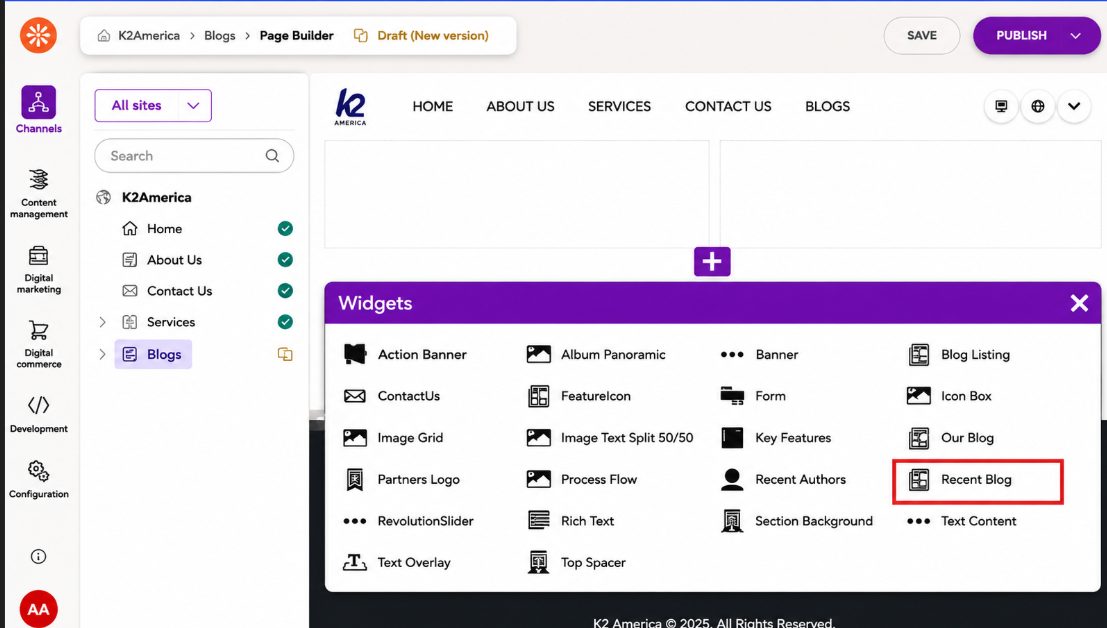Add the Our Blog widget
Image resolution: width=1107 pixels, height=628 pixels.
point(951,437)
